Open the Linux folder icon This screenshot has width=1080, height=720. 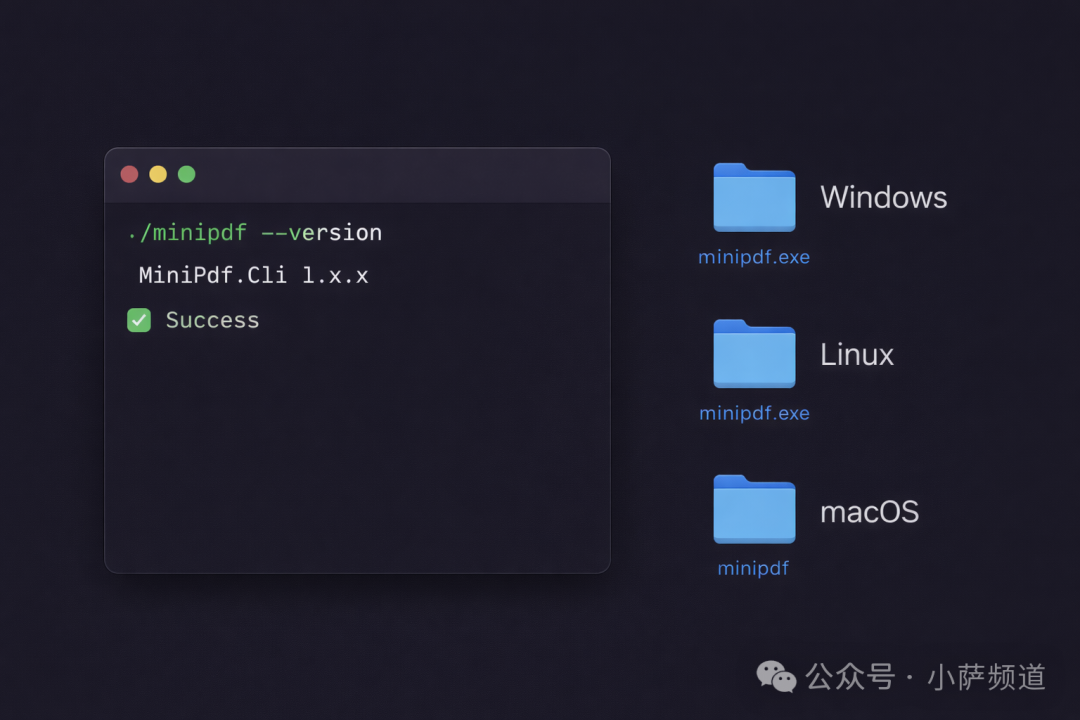(x=754, y=354)
